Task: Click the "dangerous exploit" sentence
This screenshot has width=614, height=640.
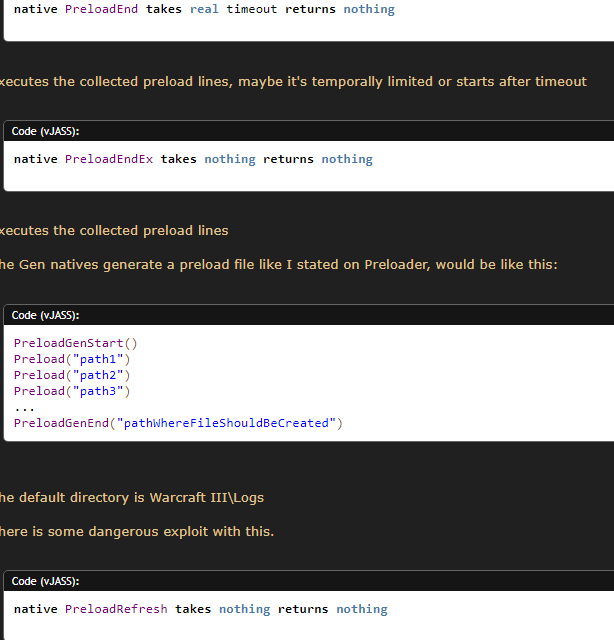Action: click(135, 531)
